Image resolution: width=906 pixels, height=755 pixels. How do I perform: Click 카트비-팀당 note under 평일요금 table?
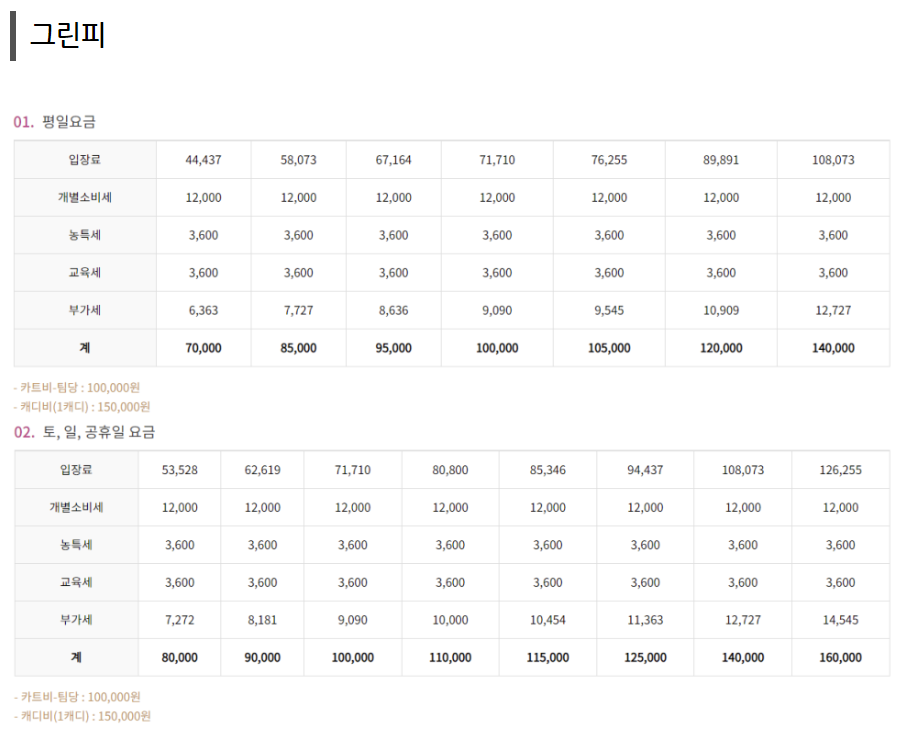pyautogui.click(x=77, y=388)
